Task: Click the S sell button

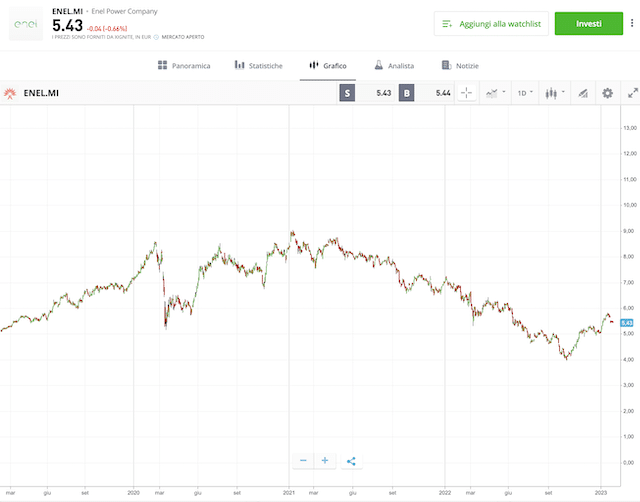Action: (347, 93)
